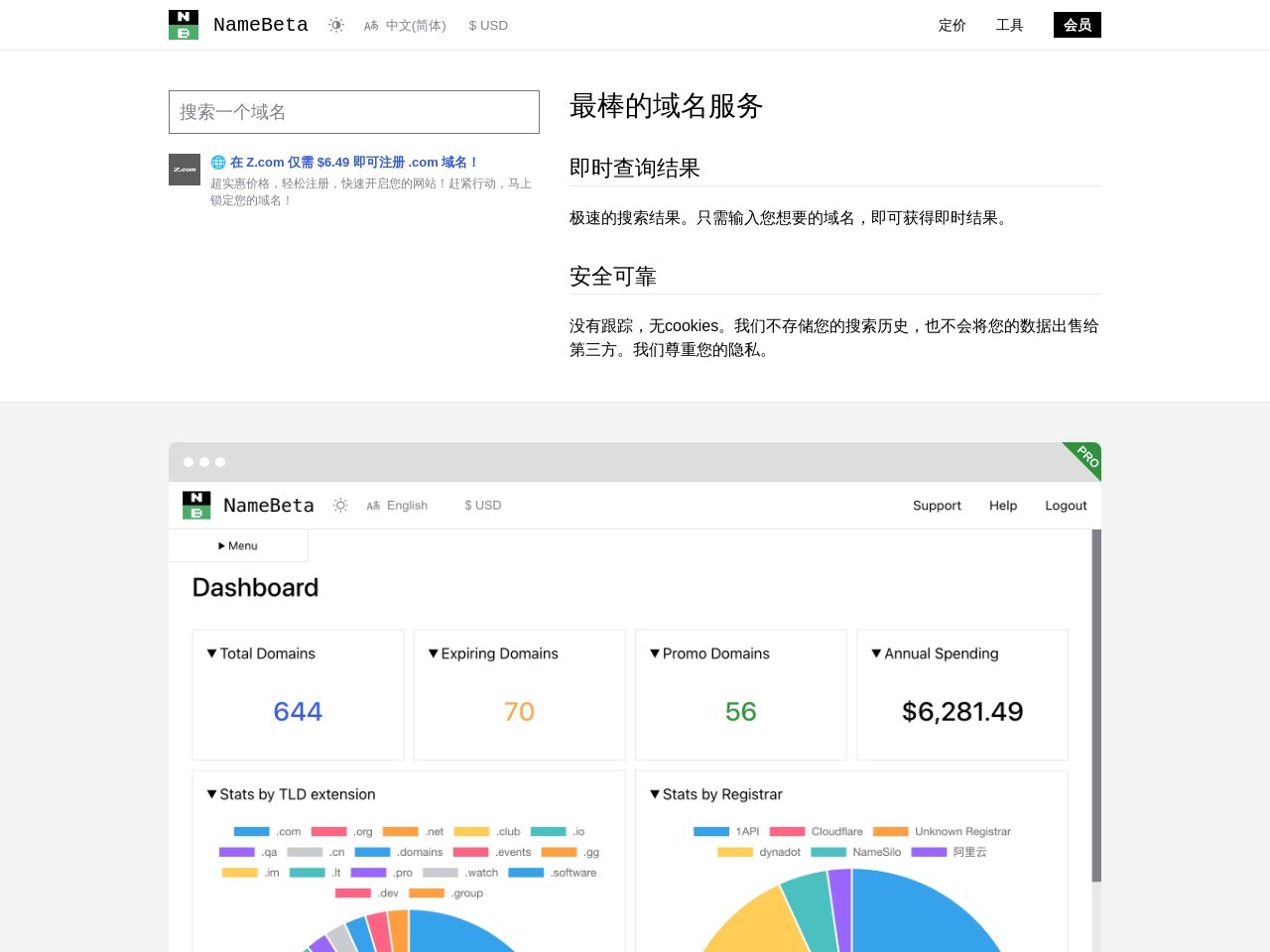Click Logout in the dashboard preview
Viewport: 1270px width, 952px height.
pyautogui.click(x=1066, y=505)
